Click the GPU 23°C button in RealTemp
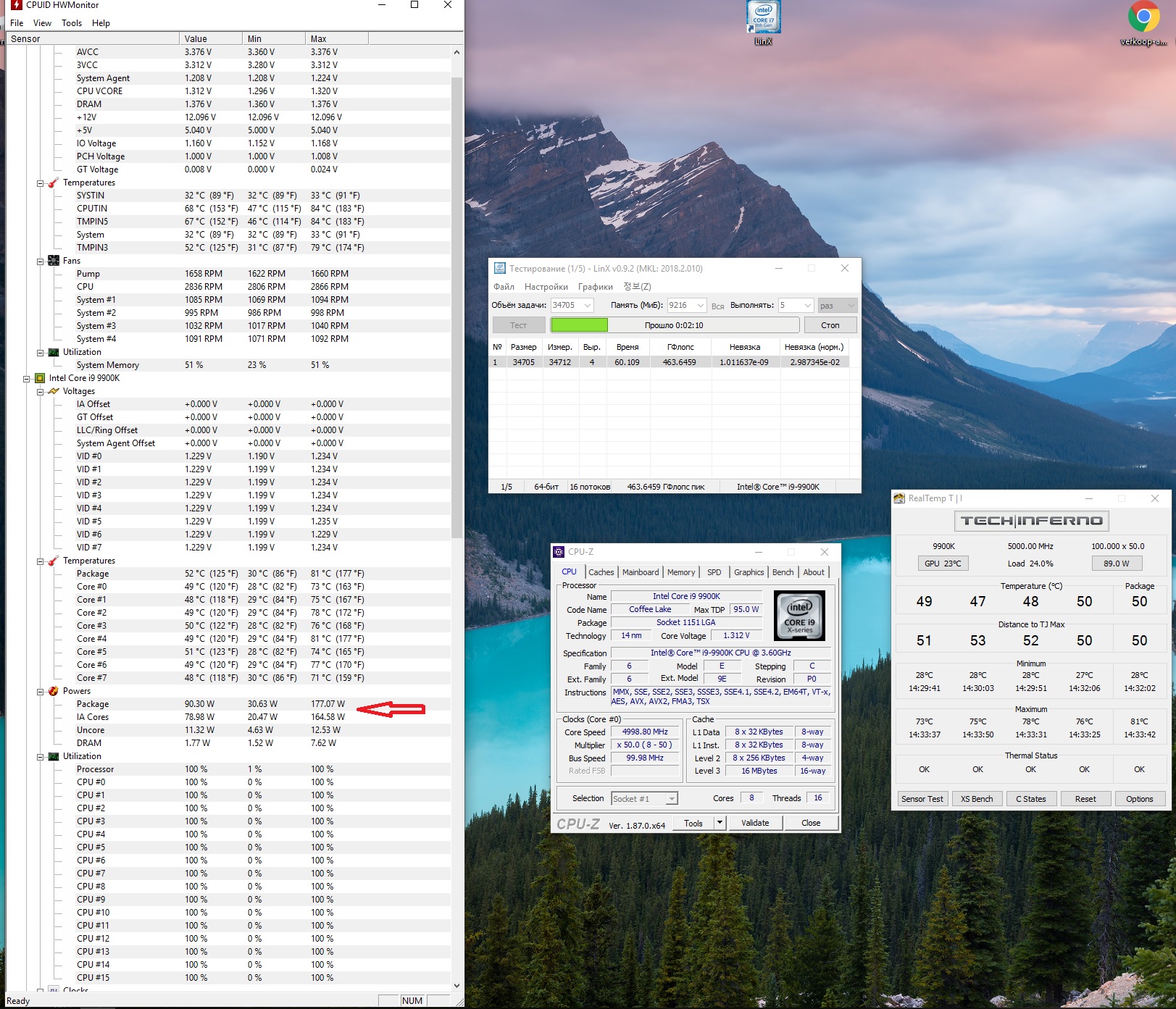This screenshot has width=1176, height=1009. pyautogui.click(x=943, y=563)
